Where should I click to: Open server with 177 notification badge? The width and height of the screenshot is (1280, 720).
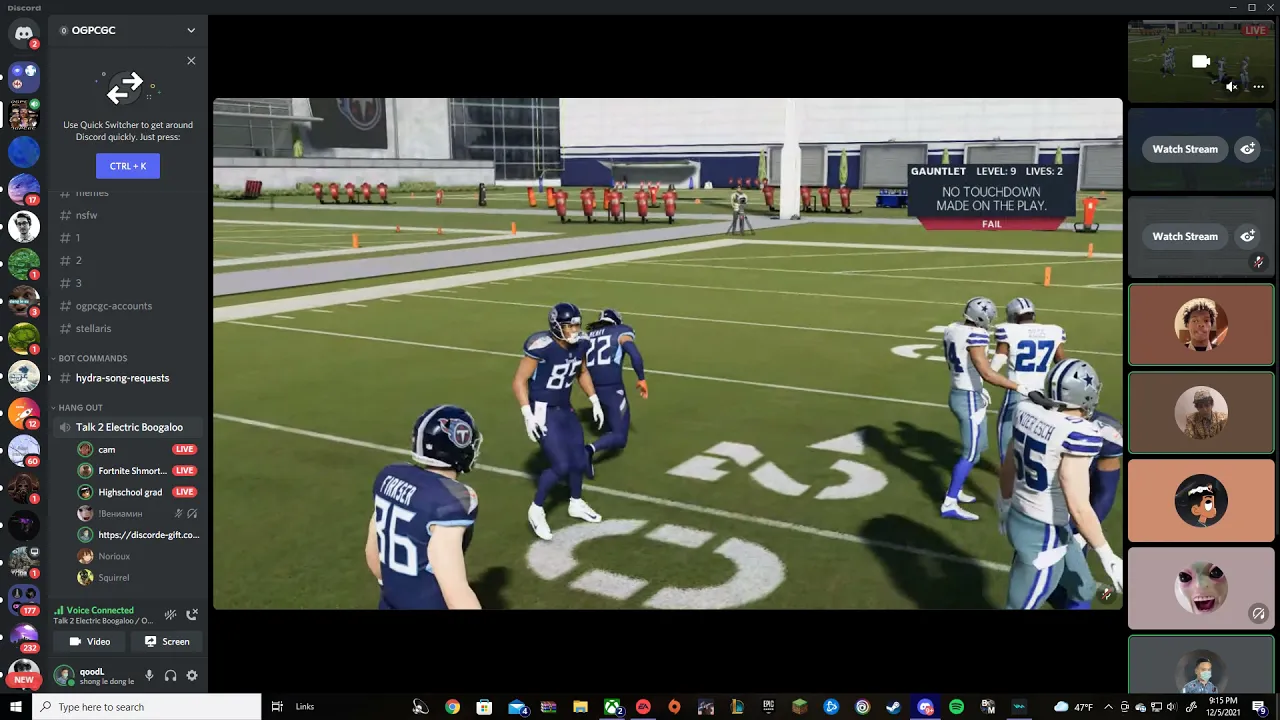click(x=24, y=599)
